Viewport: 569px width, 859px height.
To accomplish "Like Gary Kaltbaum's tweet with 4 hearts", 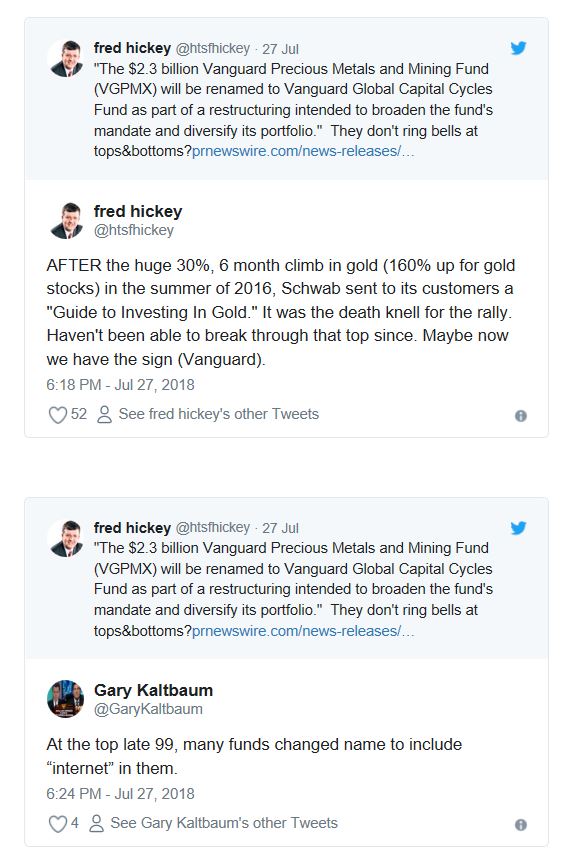I will pos(58,823).
